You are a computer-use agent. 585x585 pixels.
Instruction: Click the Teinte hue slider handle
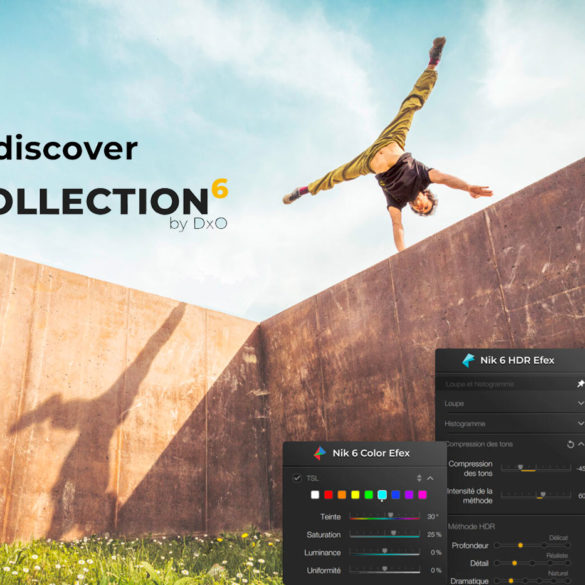(390, 515)
